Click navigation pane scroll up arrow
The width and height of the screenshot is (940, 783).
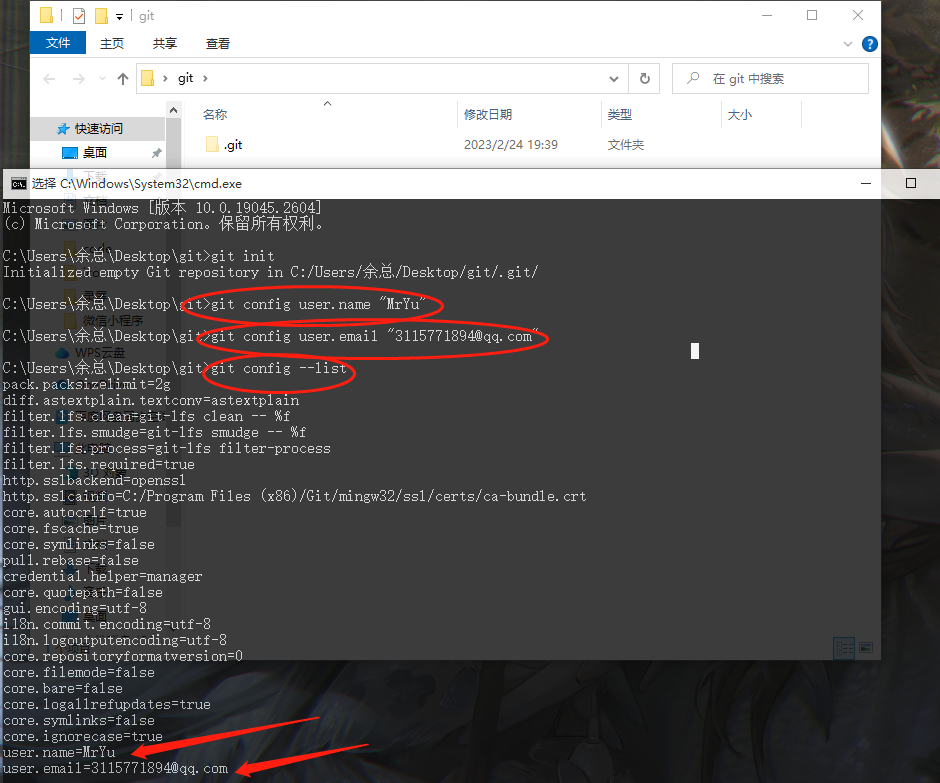pos(173,110)
